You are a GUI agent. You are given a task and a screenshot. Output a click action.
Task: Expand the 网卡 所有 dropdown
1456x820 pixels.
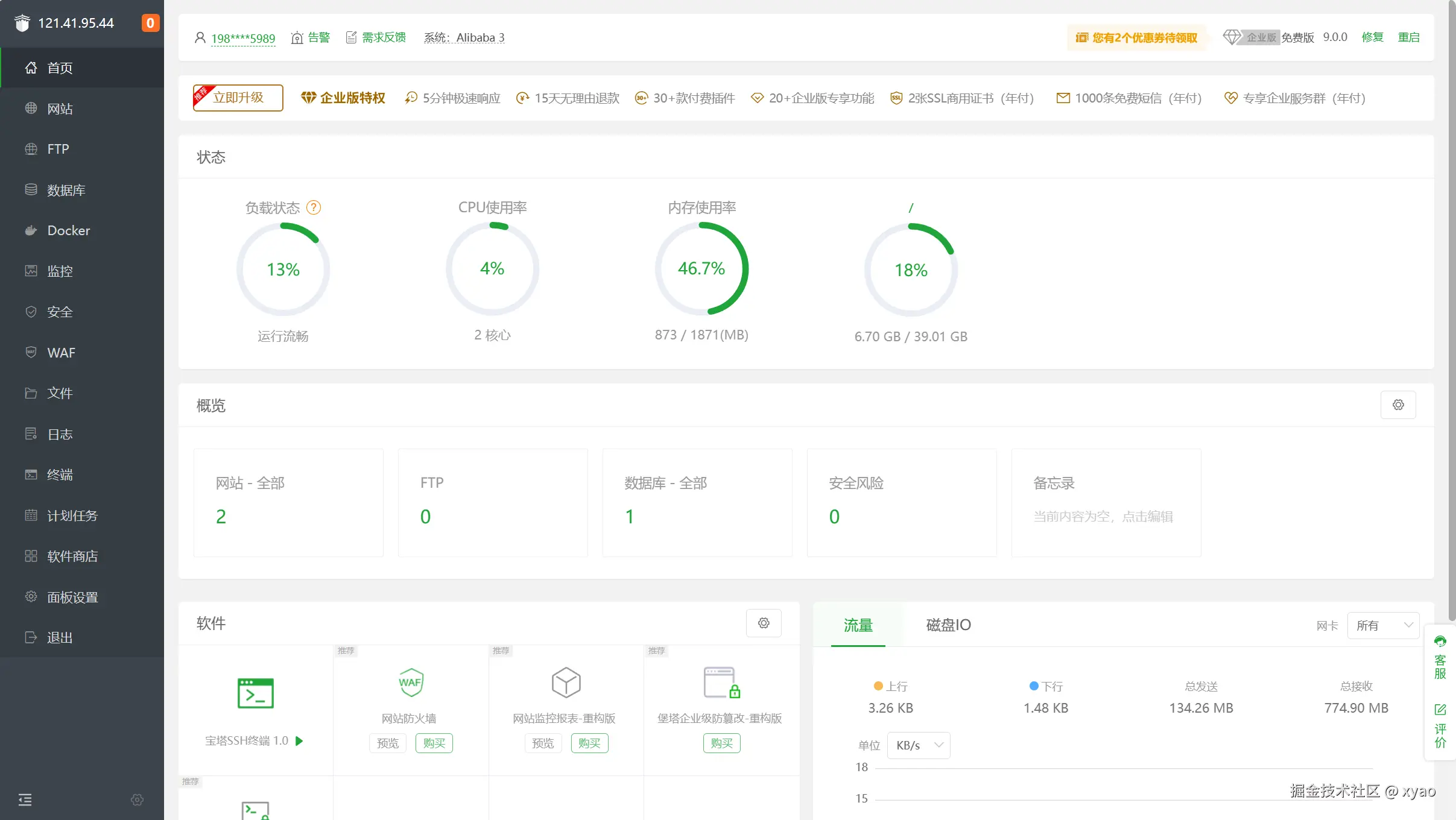point(1383,625)
